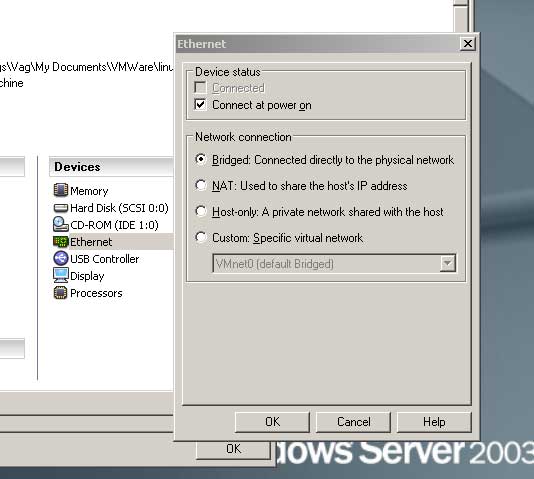Click the Display monitor icon

[61, 275]
